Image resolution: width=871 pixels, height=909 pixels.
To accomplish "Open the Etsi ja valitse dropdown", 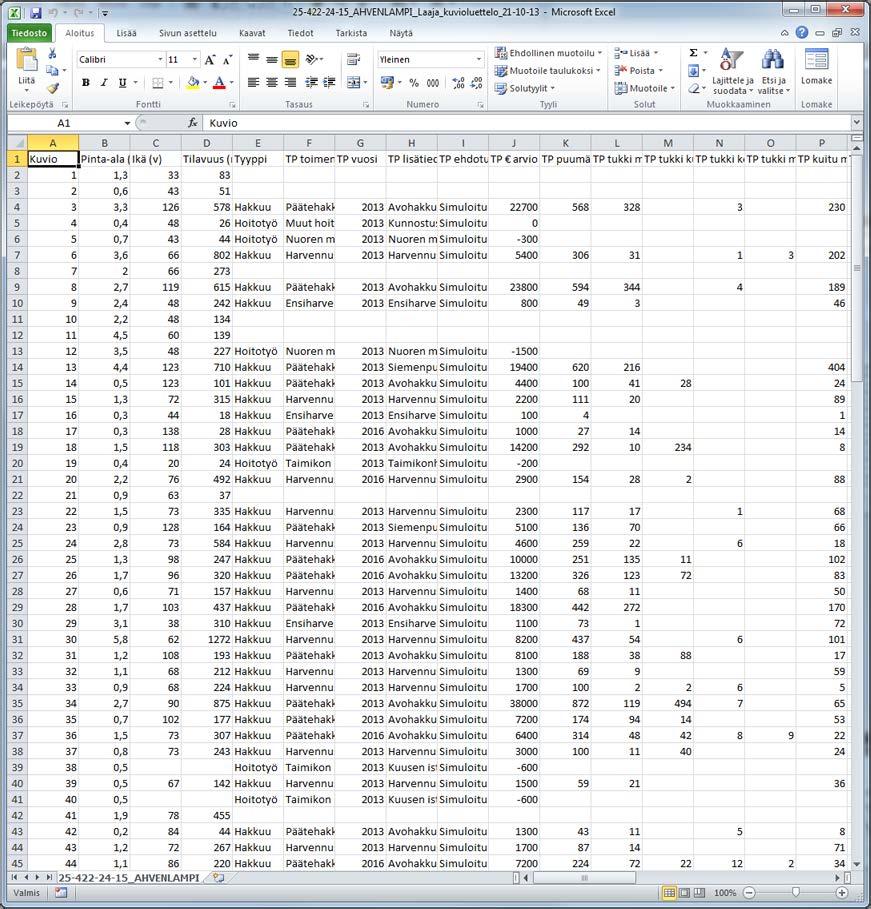I will [x=774, y=71].
